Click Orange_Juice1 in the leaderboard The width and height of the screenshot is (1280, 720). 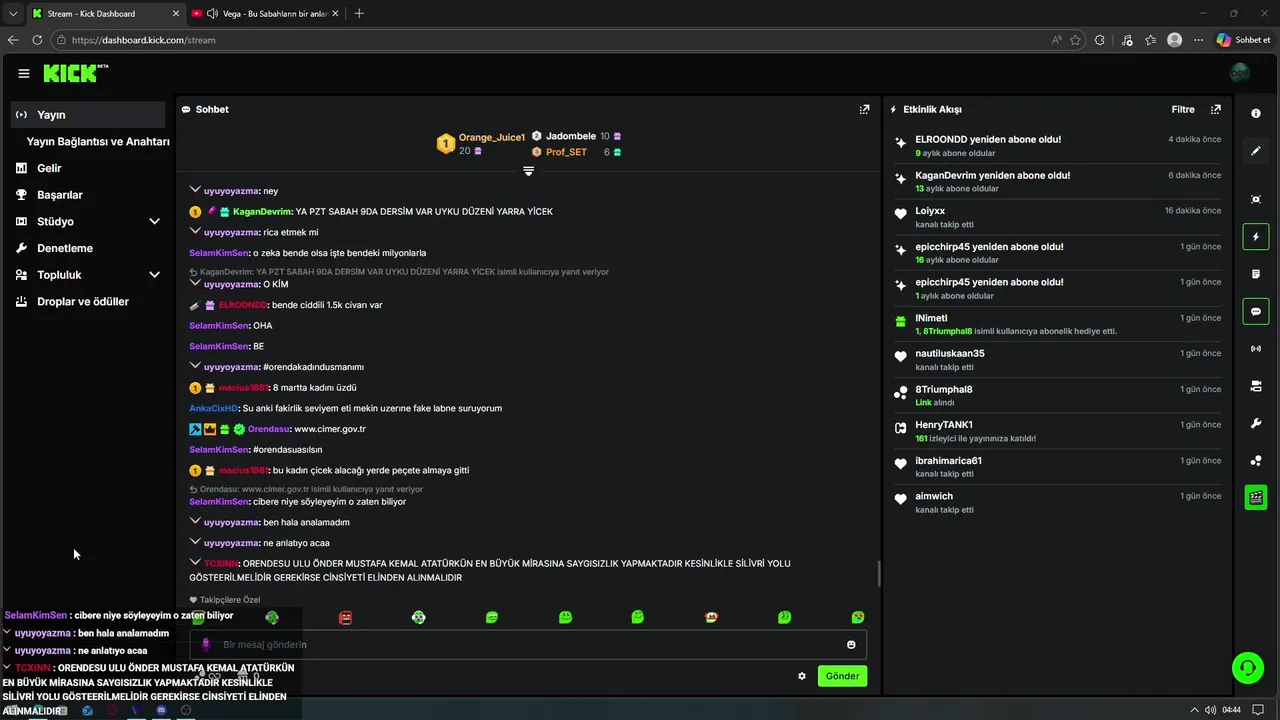(x=492, y=137)
